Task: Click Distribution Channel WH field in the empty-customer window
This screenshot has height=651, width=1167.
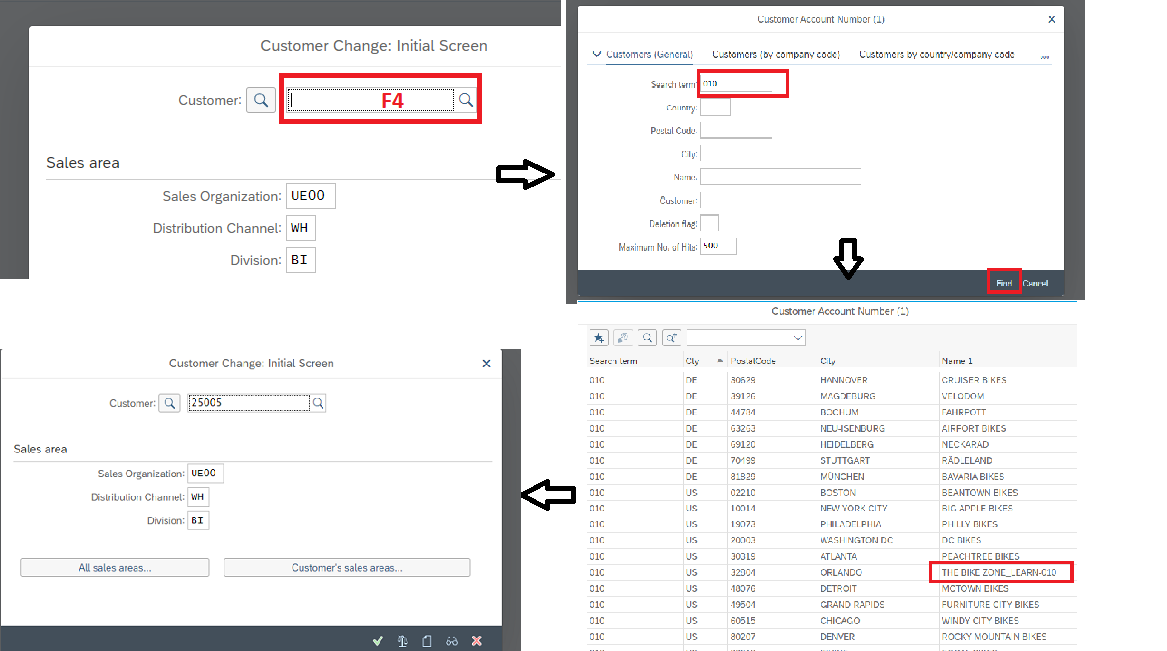Action: click(x=301, y=228)
